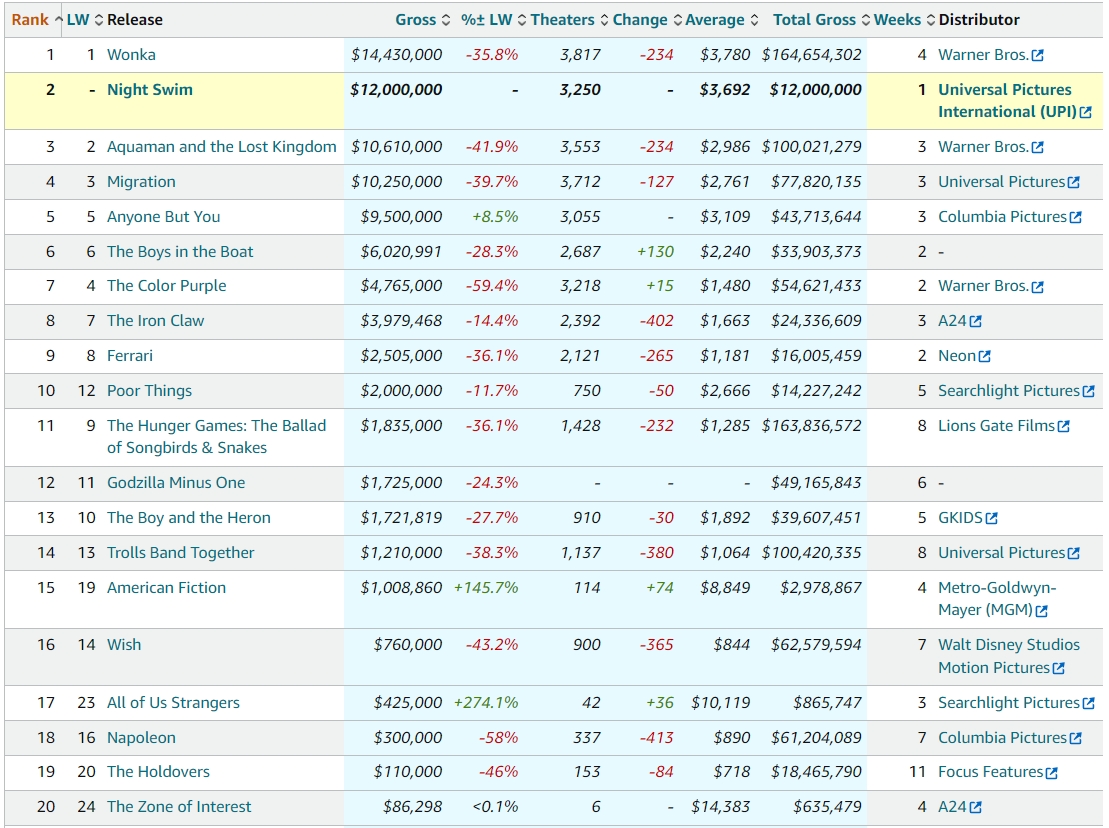Open the Lions Gate Films distributor link

(x=996, y=426)
